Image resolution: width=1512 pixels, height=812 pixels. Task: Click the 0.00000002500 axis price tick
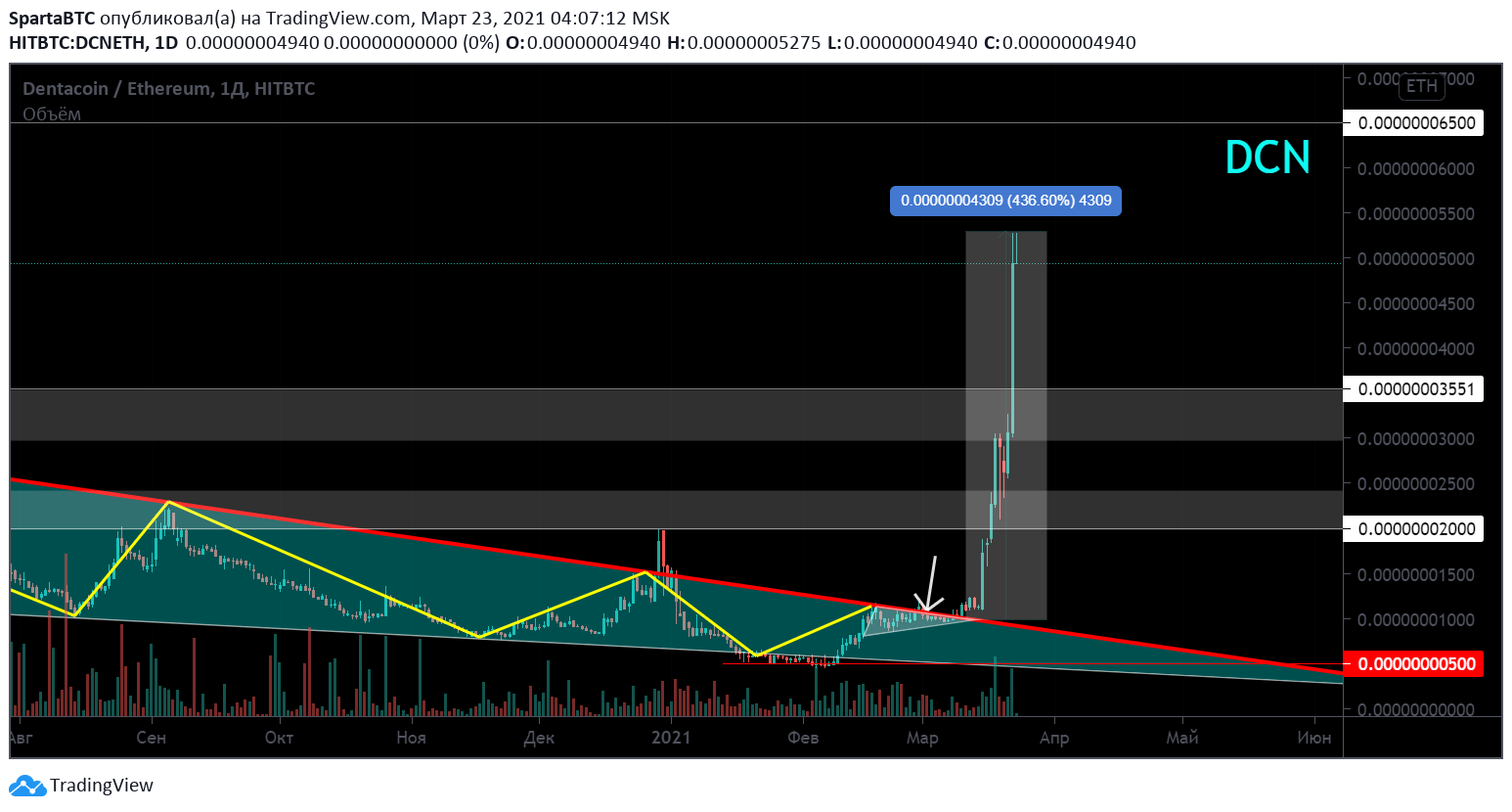click(1415, 484)
